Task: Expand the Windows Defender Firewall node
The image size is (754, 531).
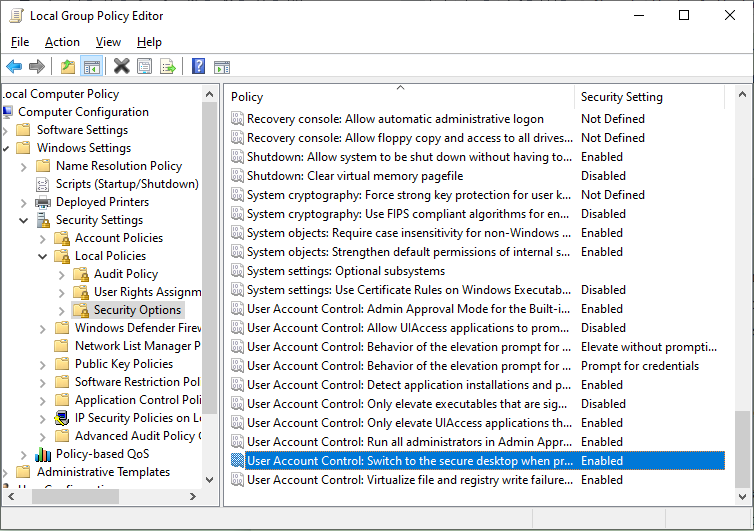Action: coord(42,328)
